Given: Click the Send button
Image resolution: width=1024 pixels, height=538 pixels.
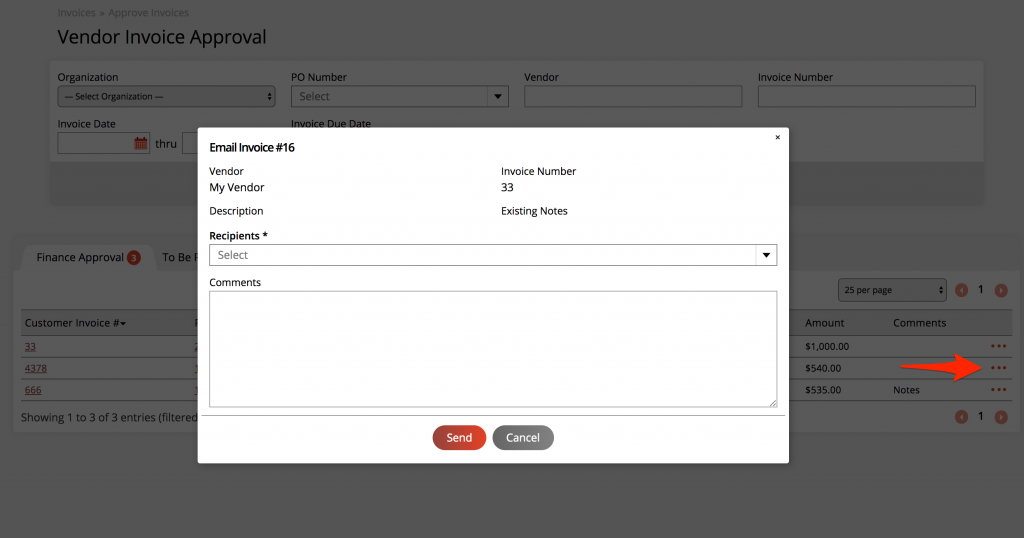Looking at the screenshot, I should pos(459,437).
